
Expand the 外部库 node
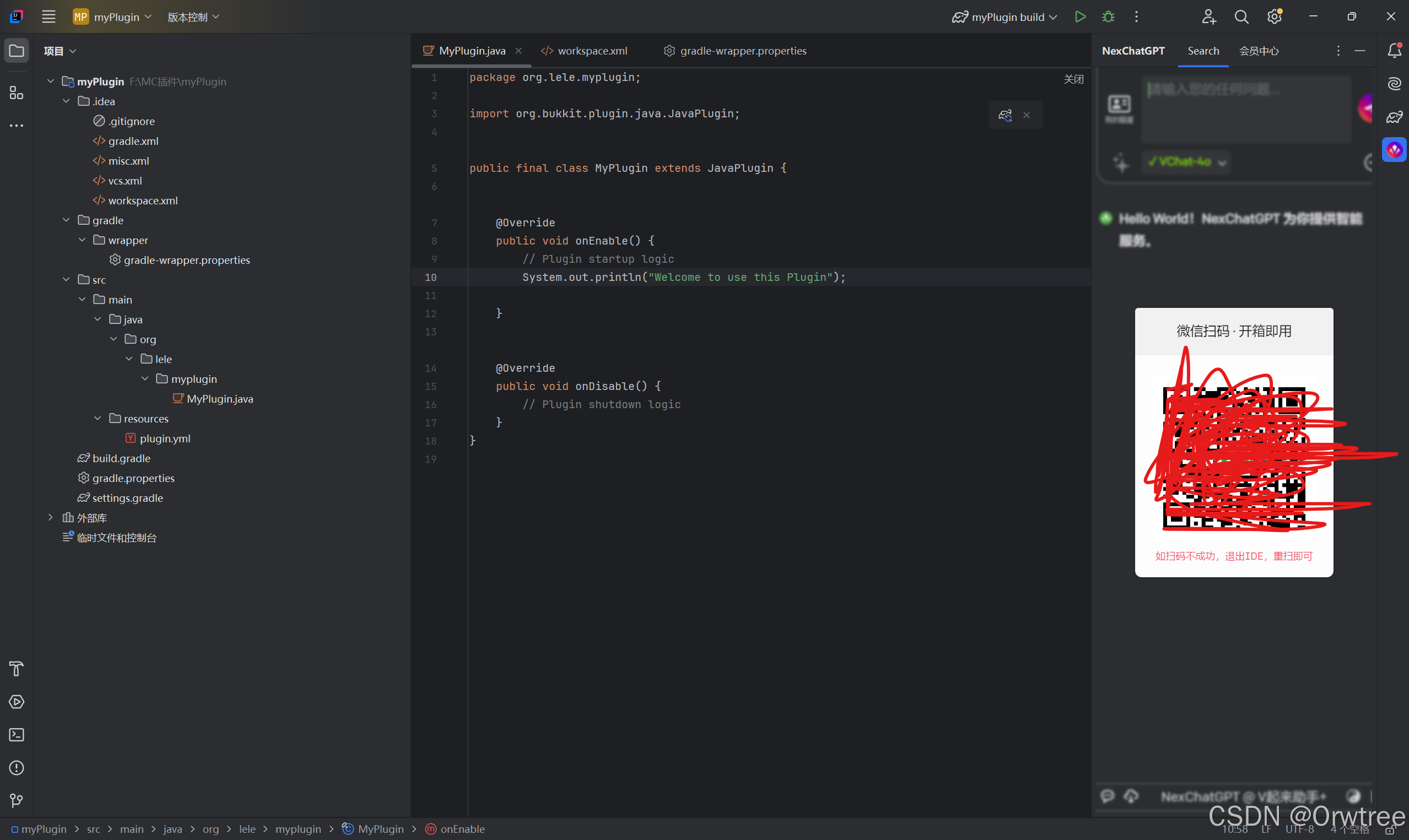click(x=50, y=517)
